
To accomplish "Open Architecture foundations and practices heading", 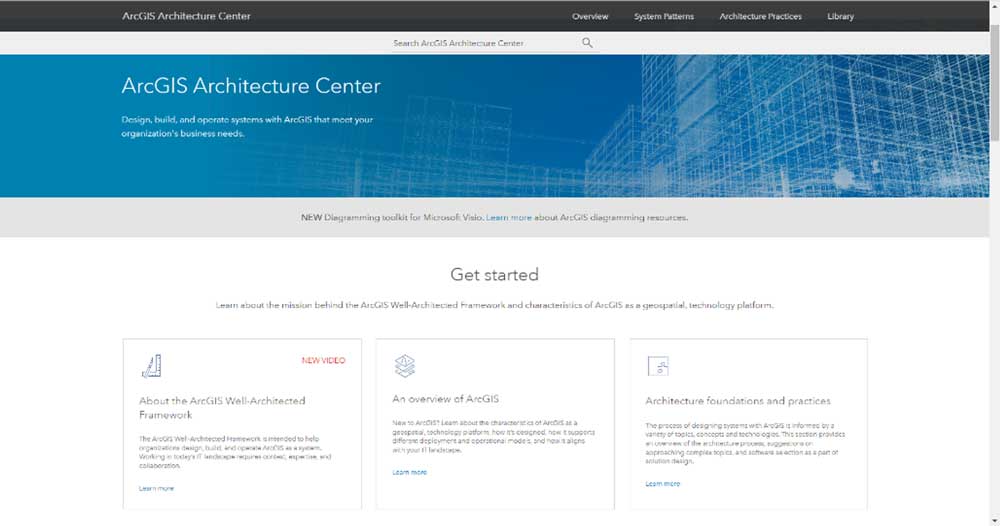I will point(737,401).
